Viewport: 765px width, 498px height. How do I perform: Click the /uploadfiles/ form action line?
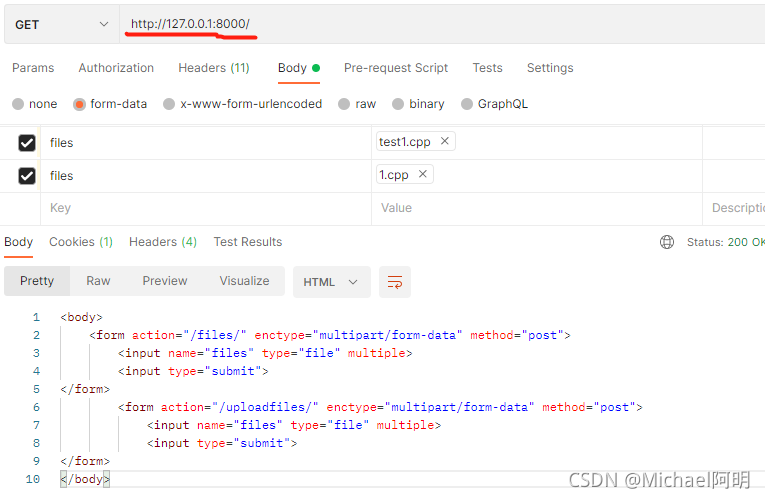[x=380, y=407]
